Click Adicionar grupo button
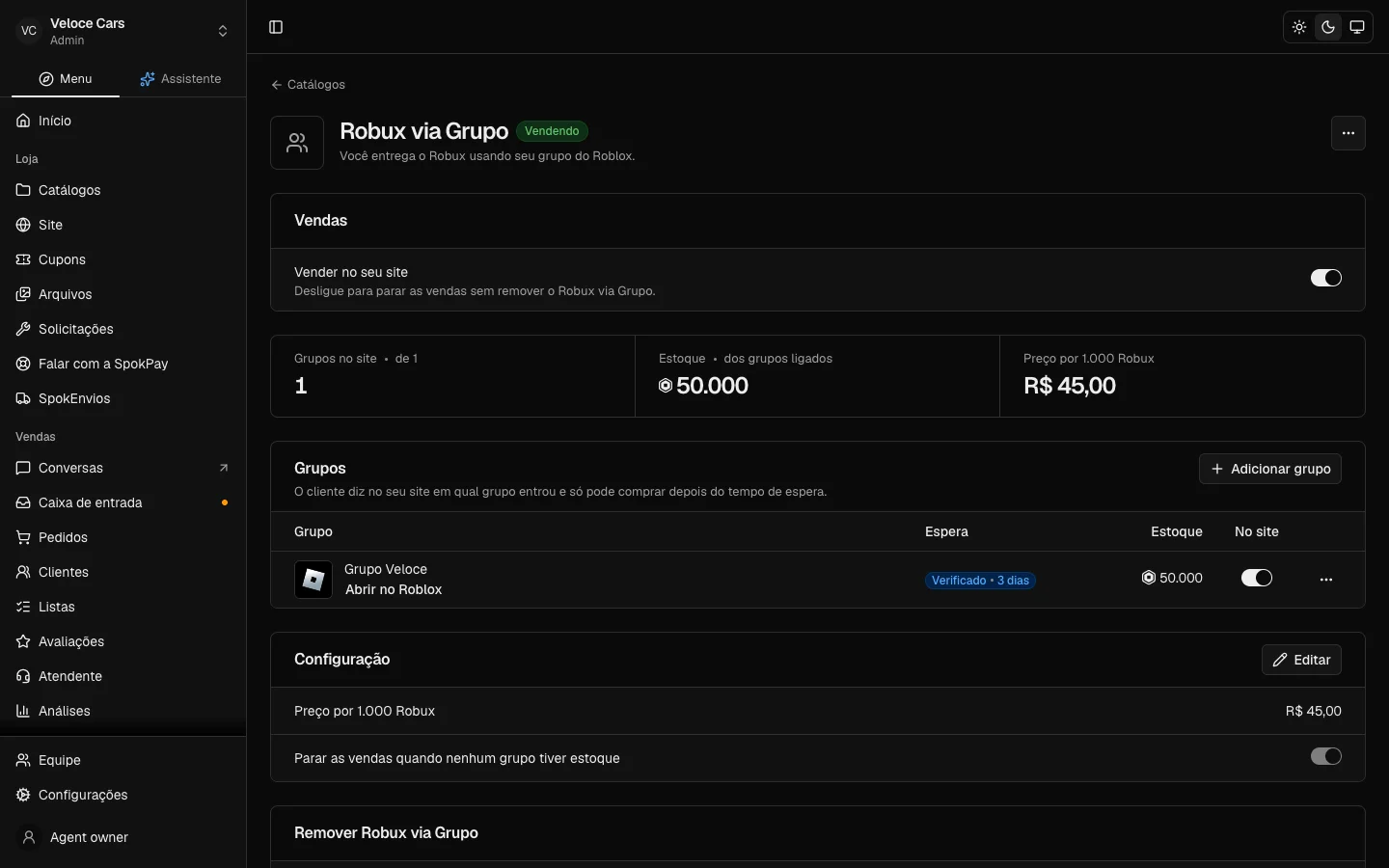This screenshot has height=868, width=1389. click(1269, 469)
